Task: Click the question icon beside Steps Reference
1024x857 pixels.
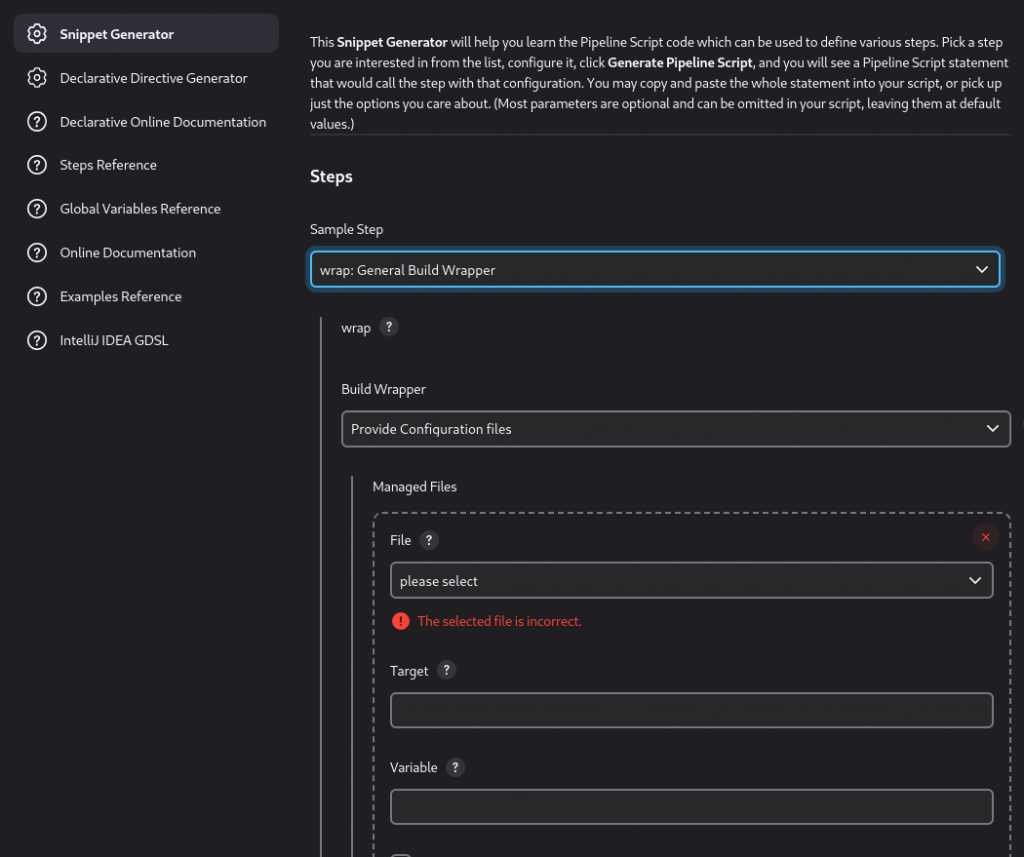Action: (x=38, y=165)
